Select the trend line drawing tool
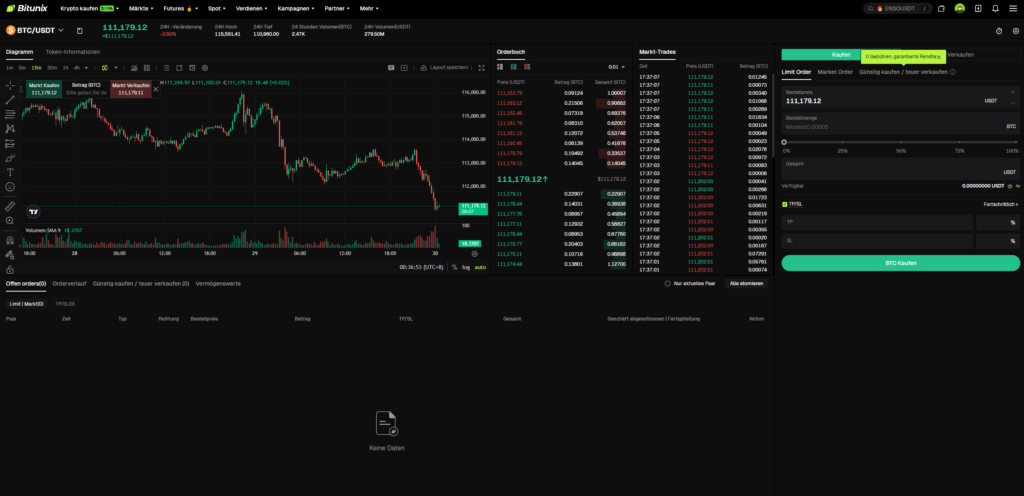This screenshot has width=1024, height=496. [x=10, y=100]
